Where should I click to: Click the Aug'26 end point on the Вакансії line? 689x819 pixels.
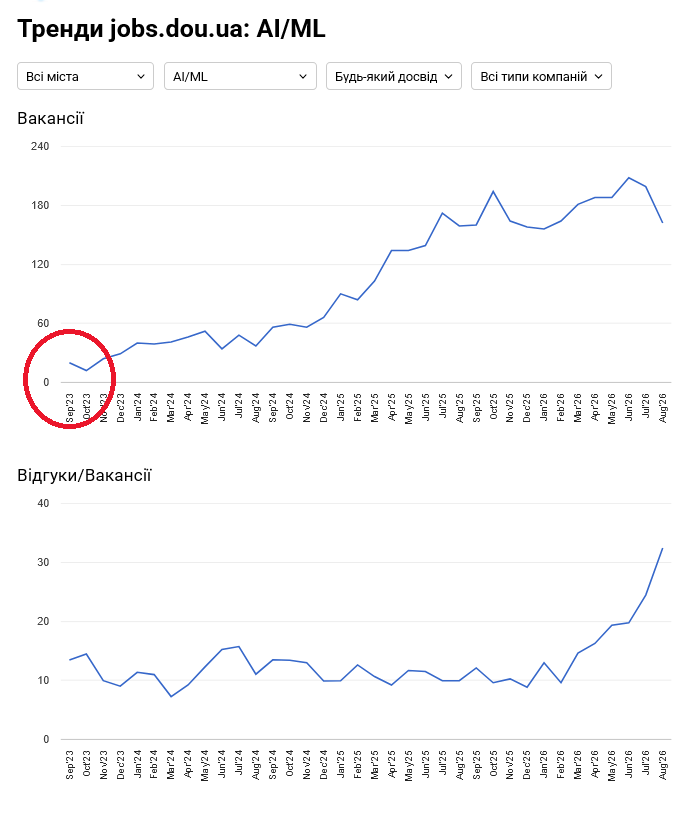click(x=662, y=223)
